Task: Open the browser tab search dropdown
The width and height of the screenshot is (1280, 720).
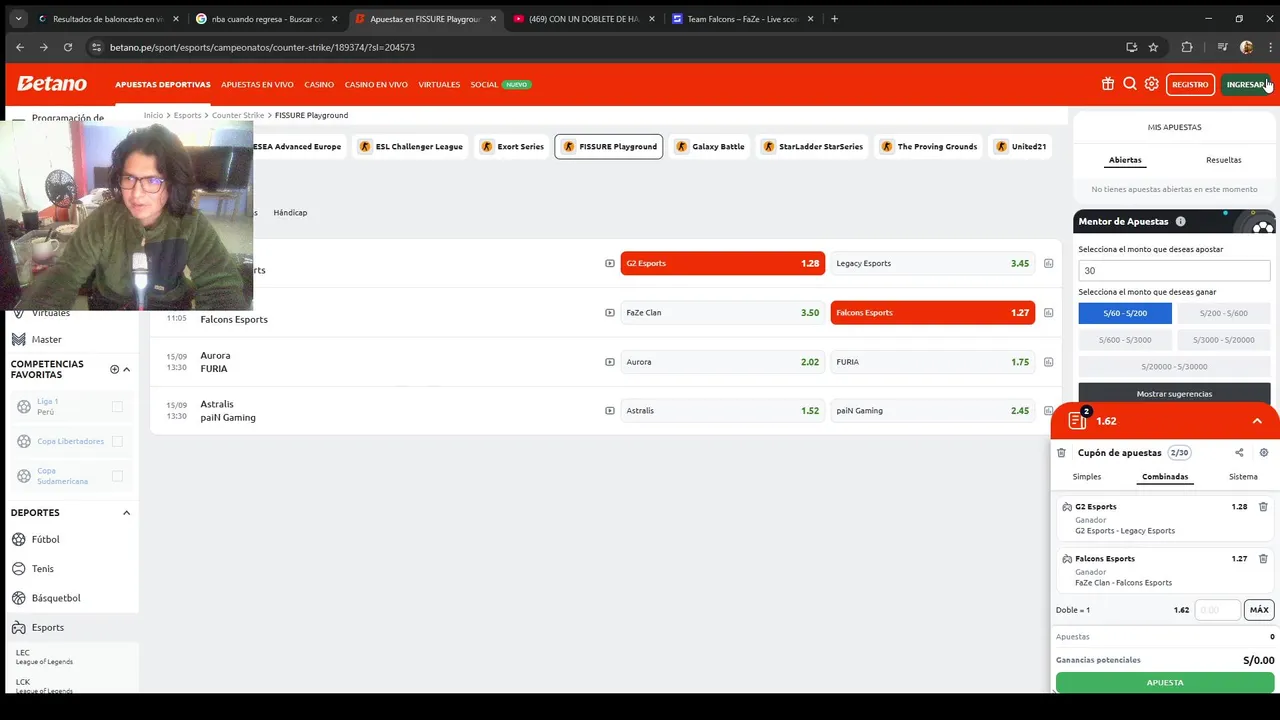Action: pos(18,18)
